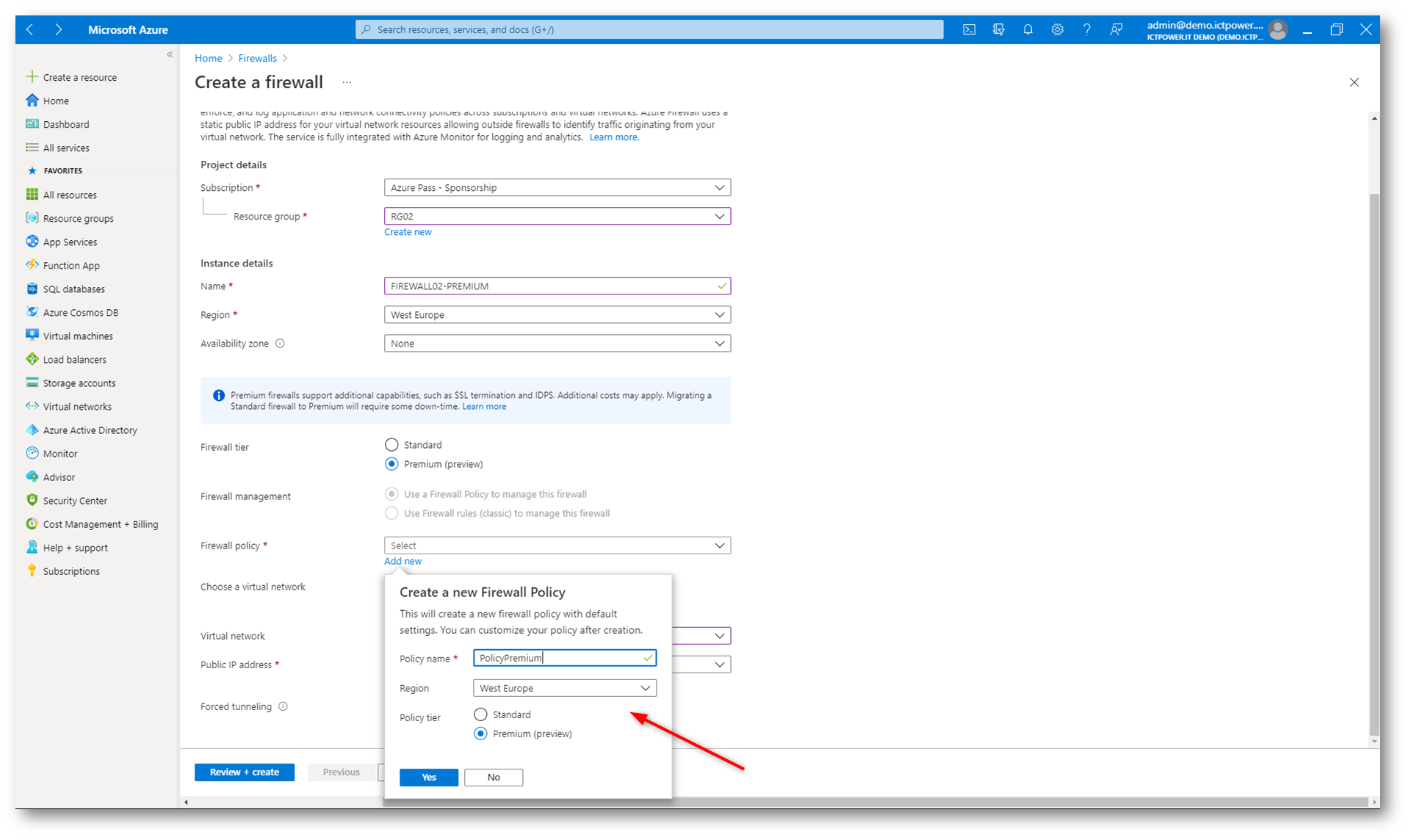Open the feedback icon in top bar

coord(1116,29)
